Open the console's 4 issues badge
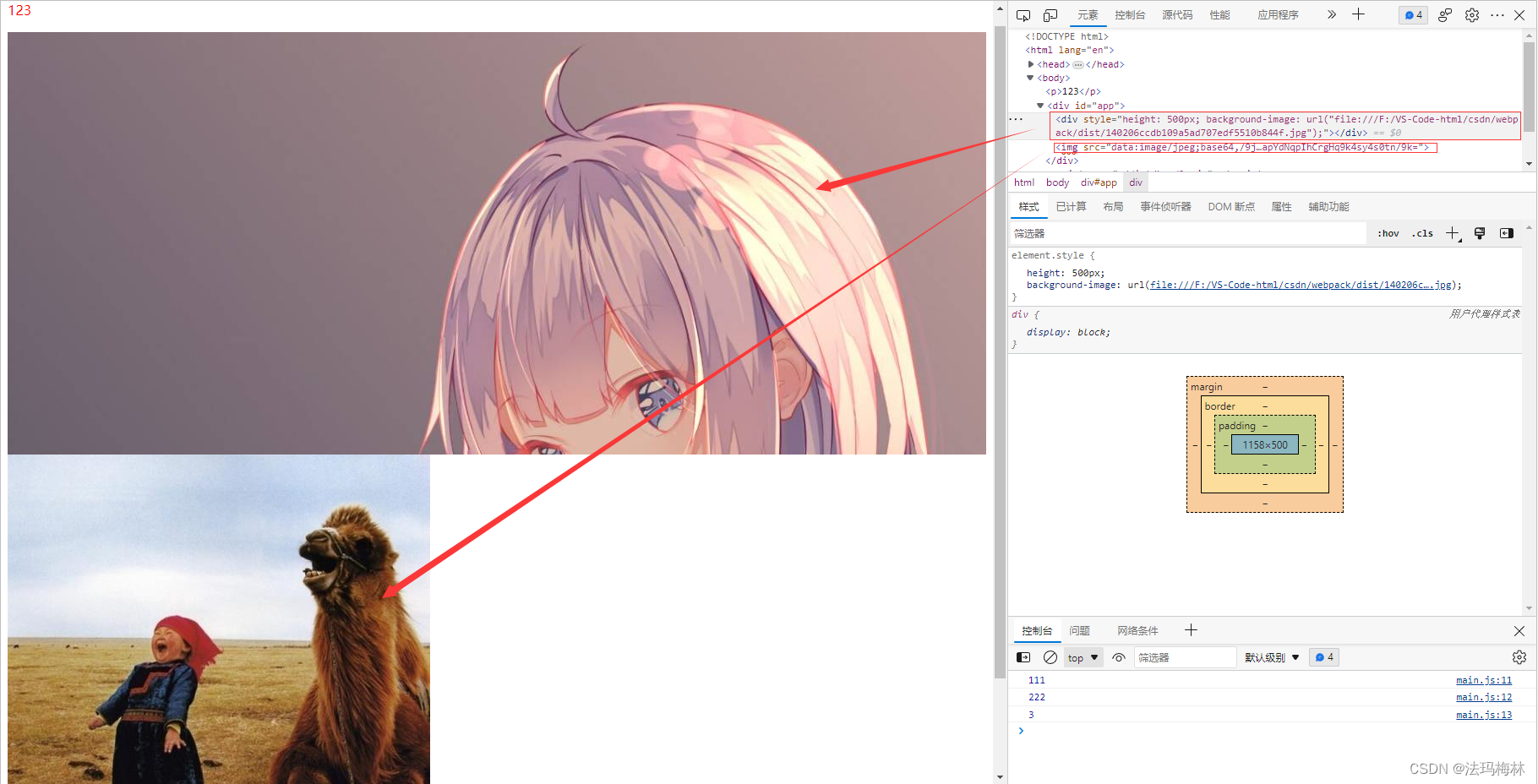 1324,657
